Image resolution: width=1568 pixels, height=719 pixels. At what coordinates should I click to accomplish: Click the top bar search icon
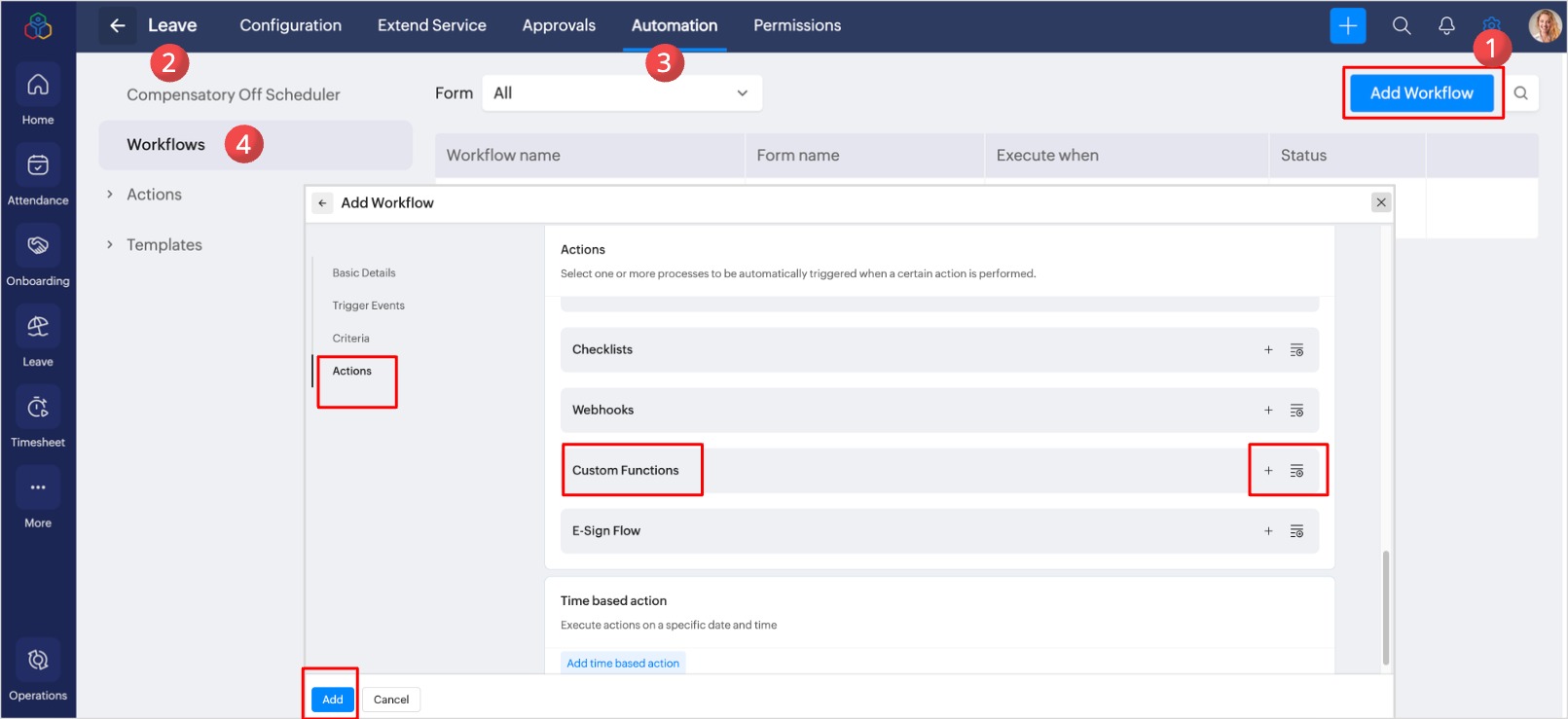click(1401, 26)
